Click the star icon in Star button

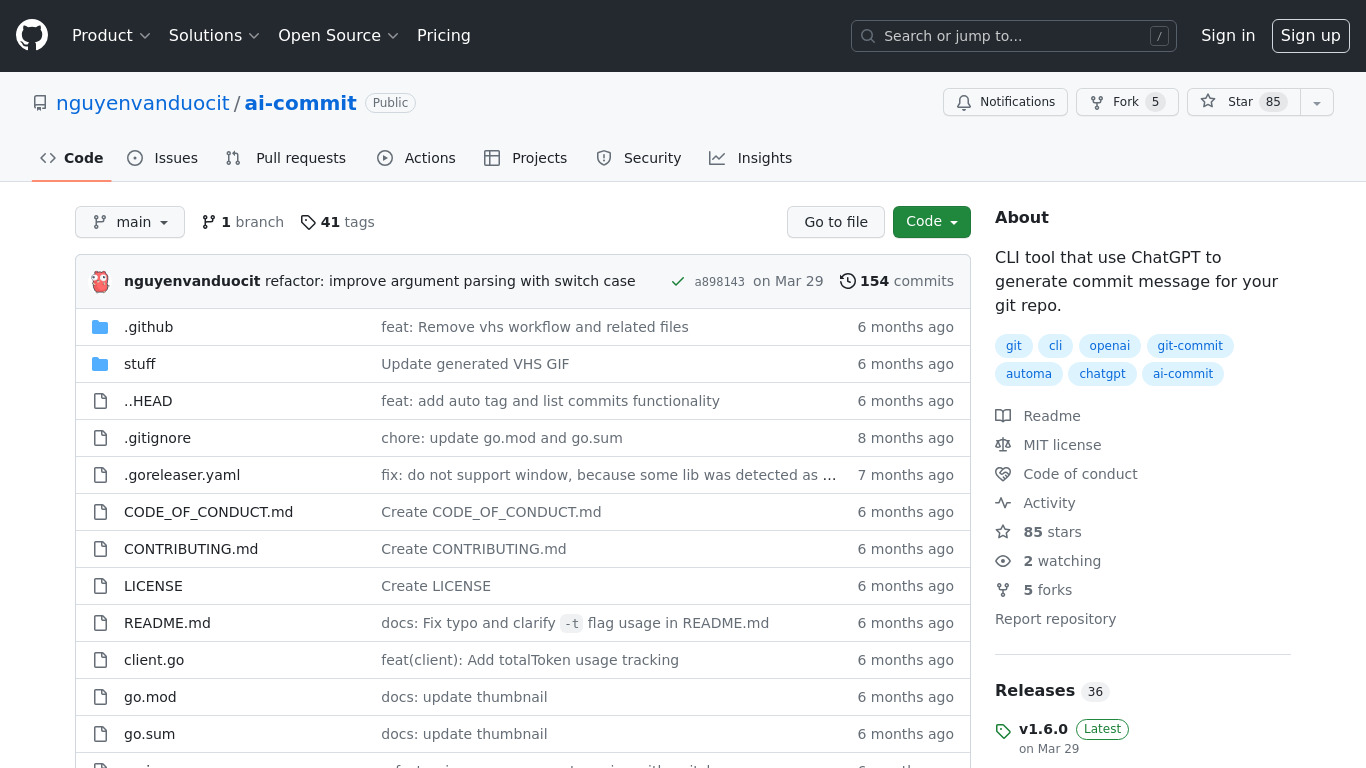click(1208, 102)
